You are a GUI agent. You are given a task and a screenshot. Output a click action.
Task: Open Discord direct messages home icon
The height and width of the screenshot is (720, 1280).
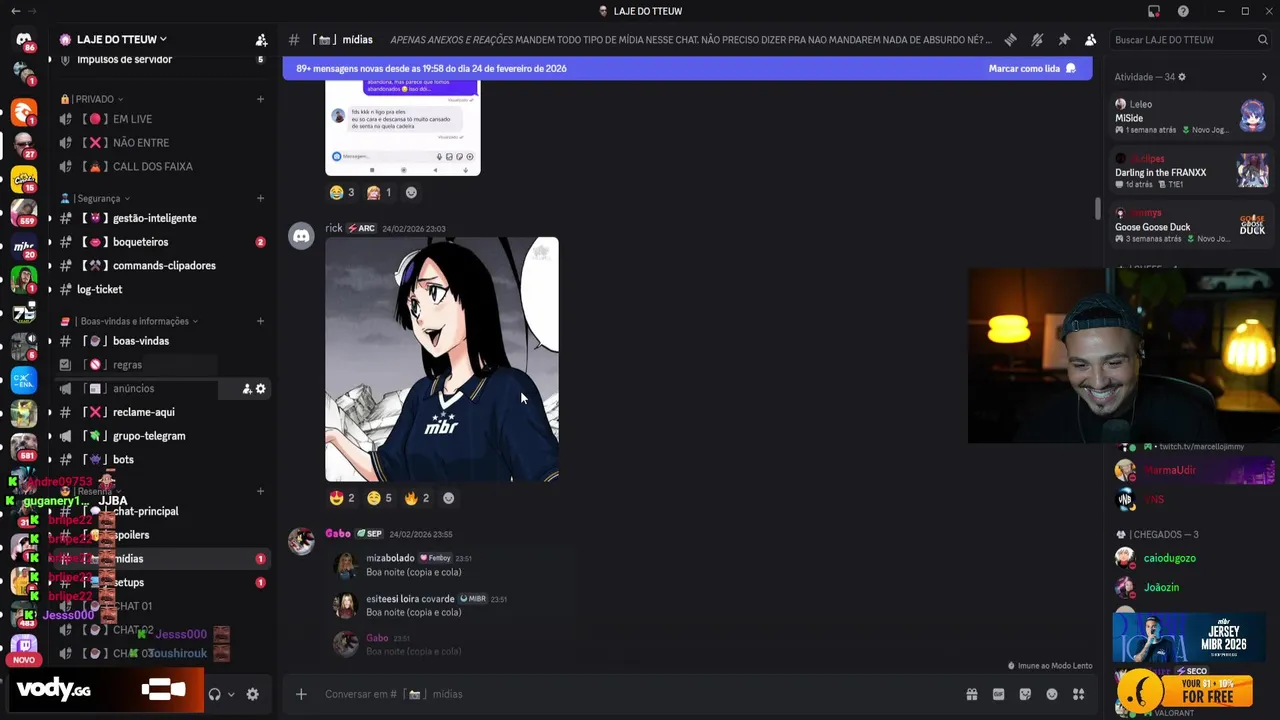point(24,39)
